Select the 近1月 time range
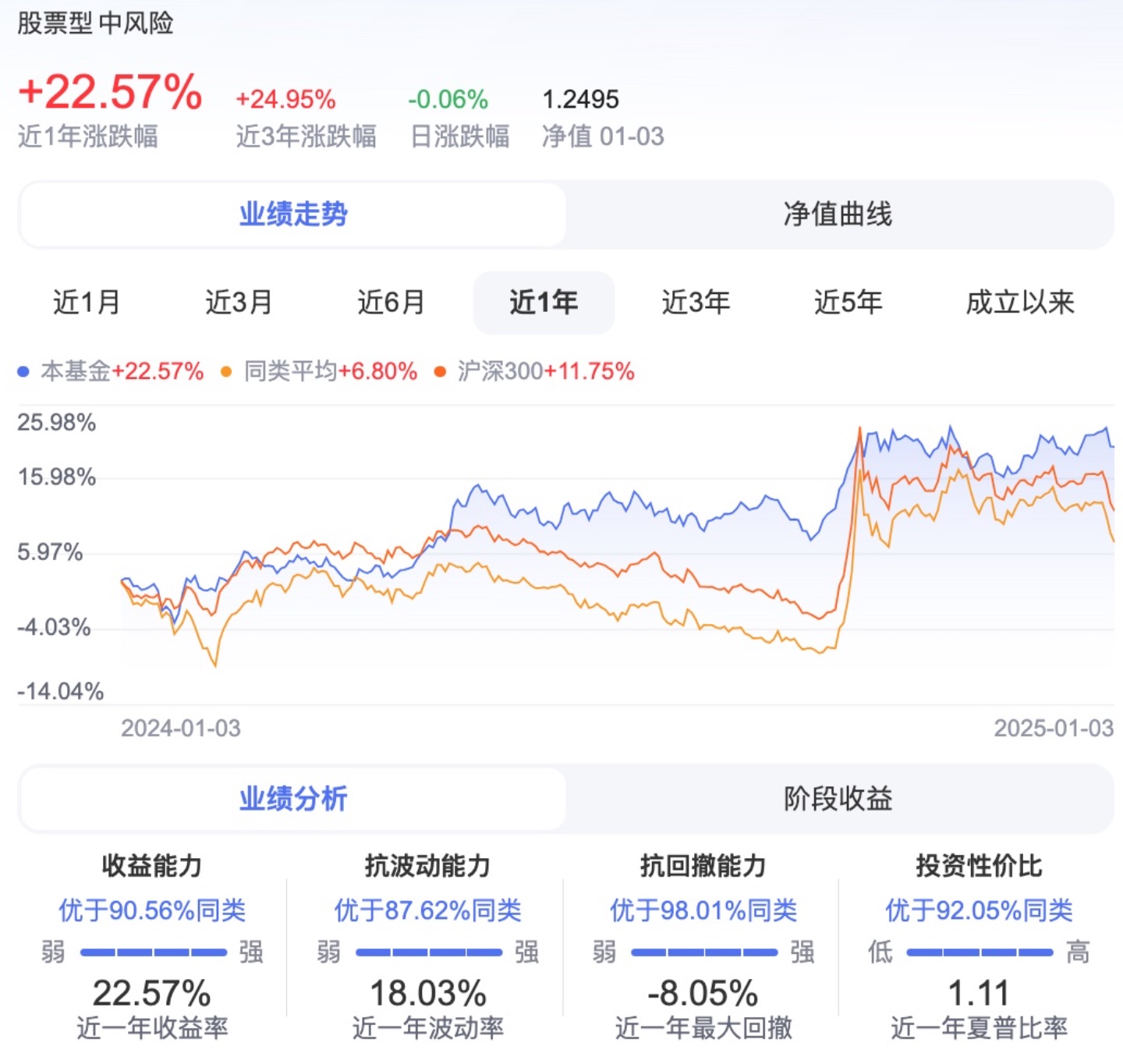This screenshot has width=1123, height=1064. pyautogui.click(x=87, y=303)
